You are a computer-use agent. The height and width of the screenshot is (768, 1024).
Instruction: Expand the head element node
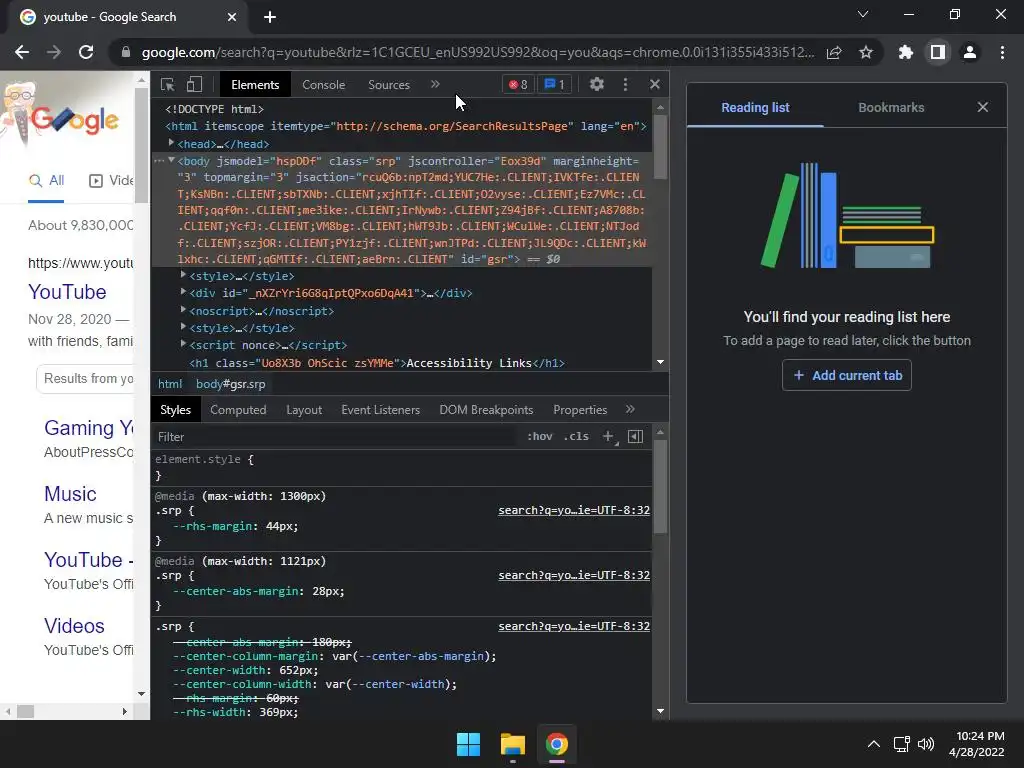click(171, 143)
